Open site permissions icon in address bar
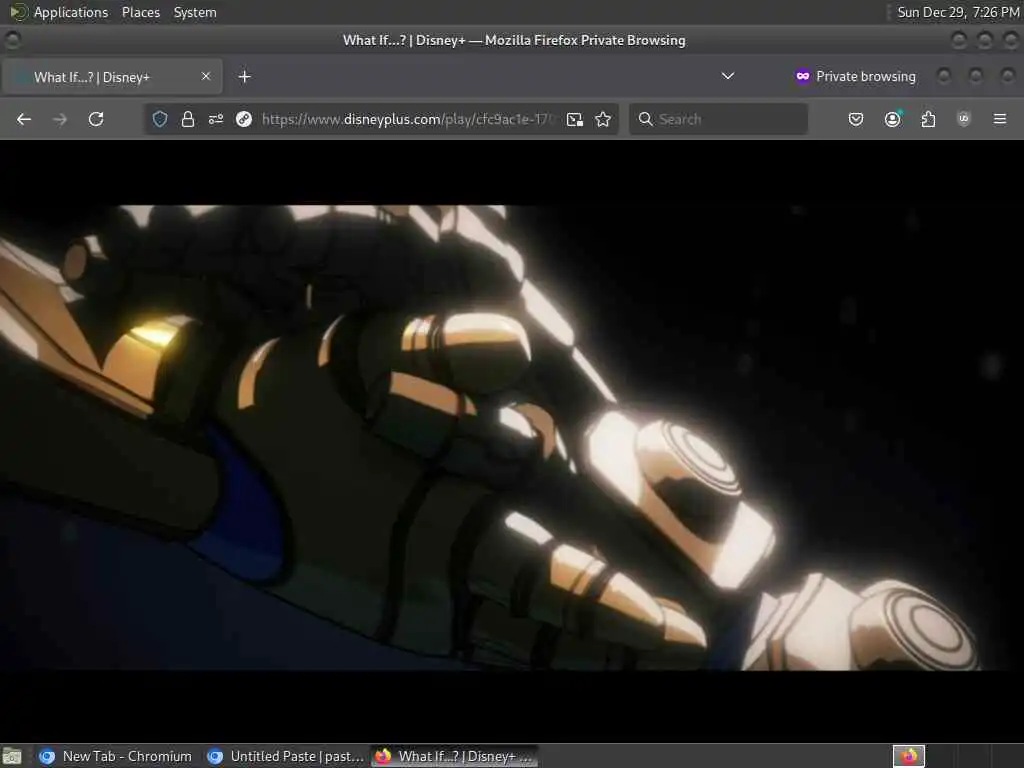Viewport: 1024px width, 768px height. (x=216, y=119)
